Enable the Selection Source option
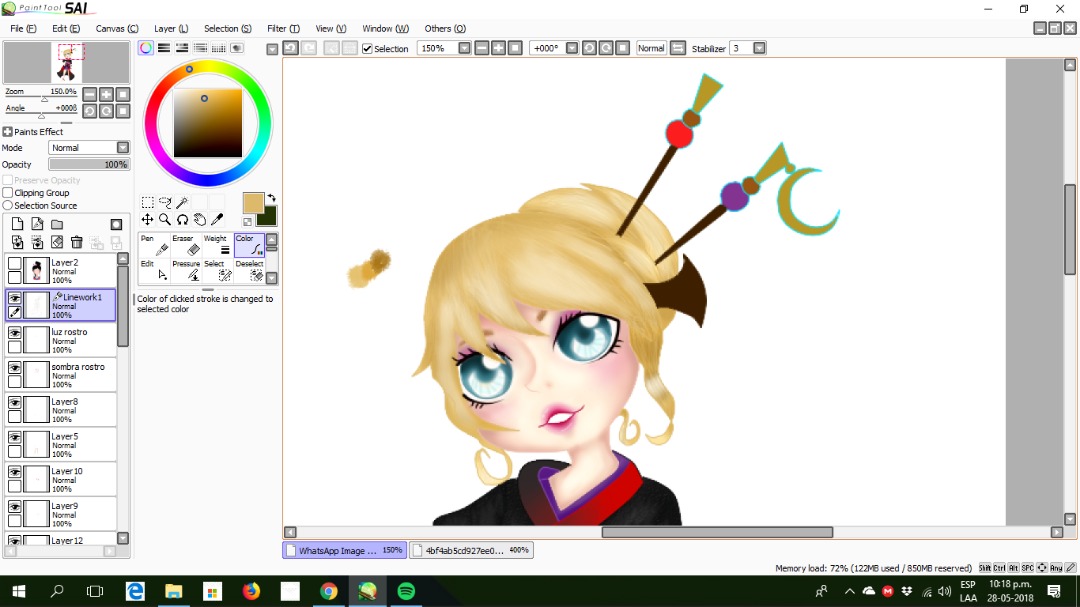Viewport: 1080px width, 607px height. click(x=8, y=205)
